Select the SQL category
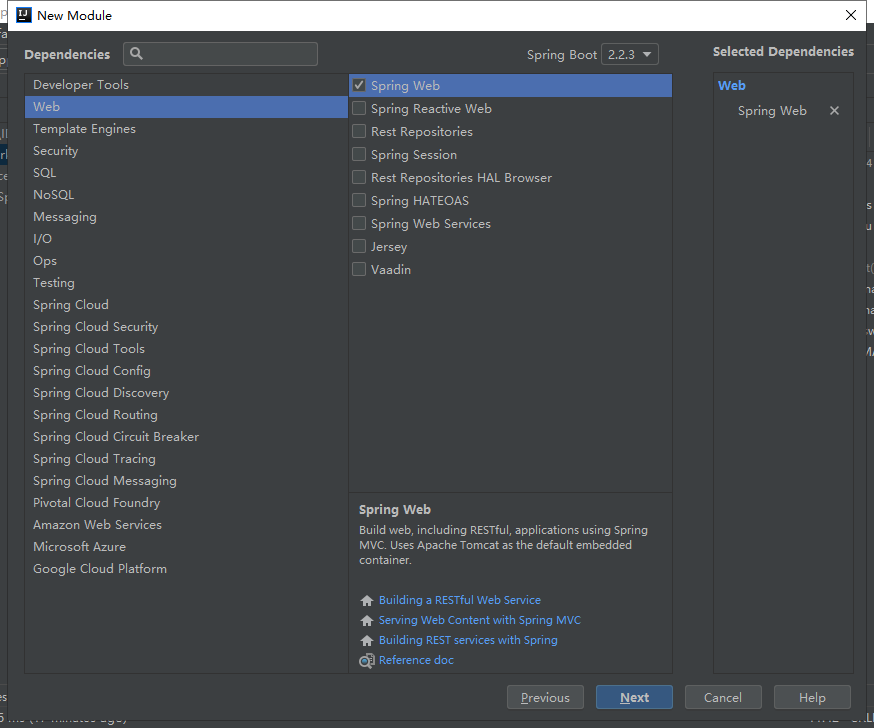 [44, 173]
